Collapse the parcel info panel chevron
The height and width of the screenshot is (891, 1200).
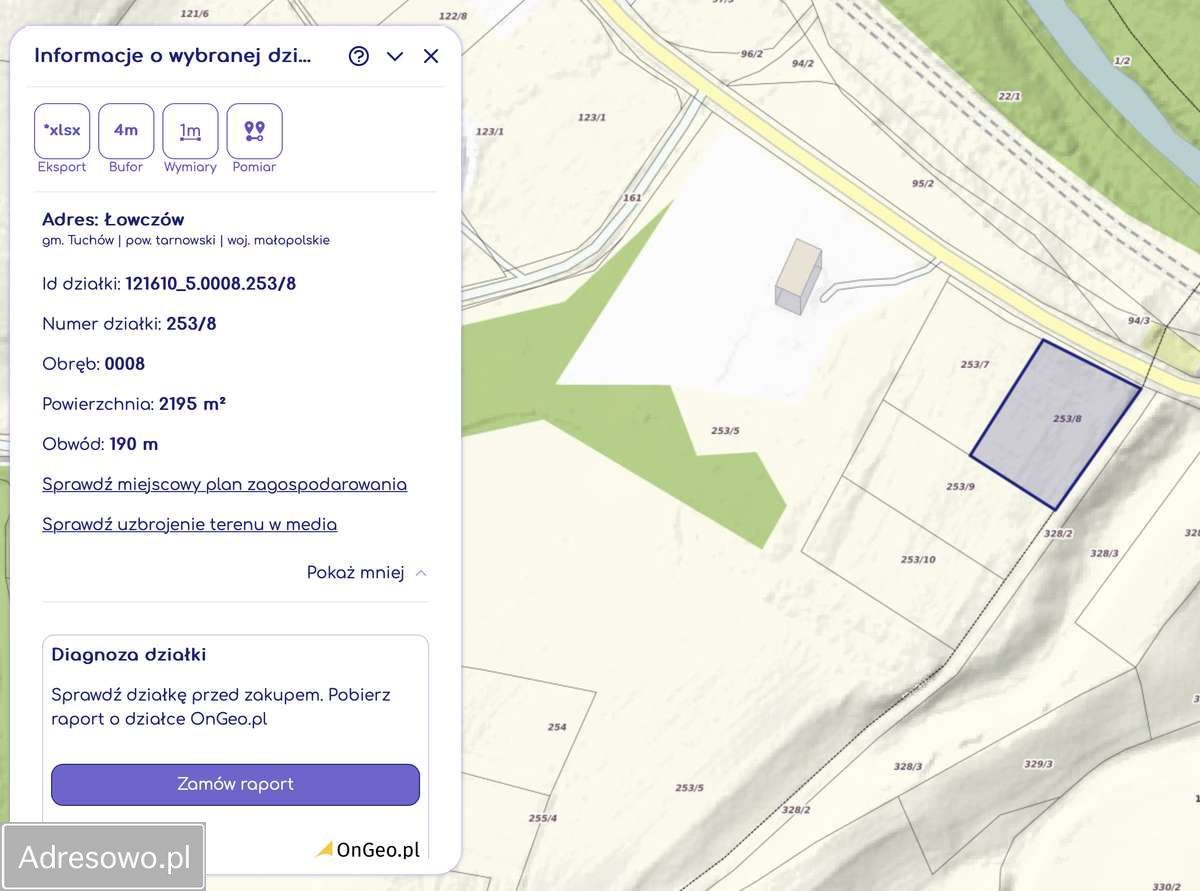pyautogui.click(x=395, y=56)
